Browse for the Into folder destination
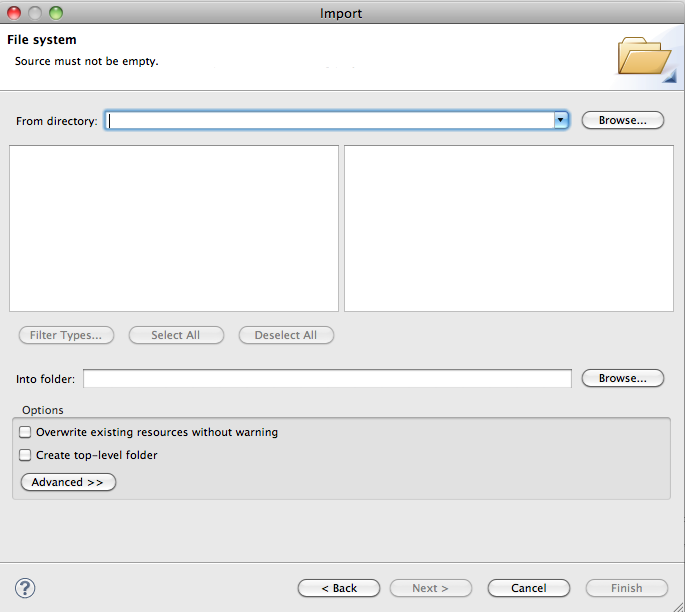685x612 pixels. tap(623, 379)
